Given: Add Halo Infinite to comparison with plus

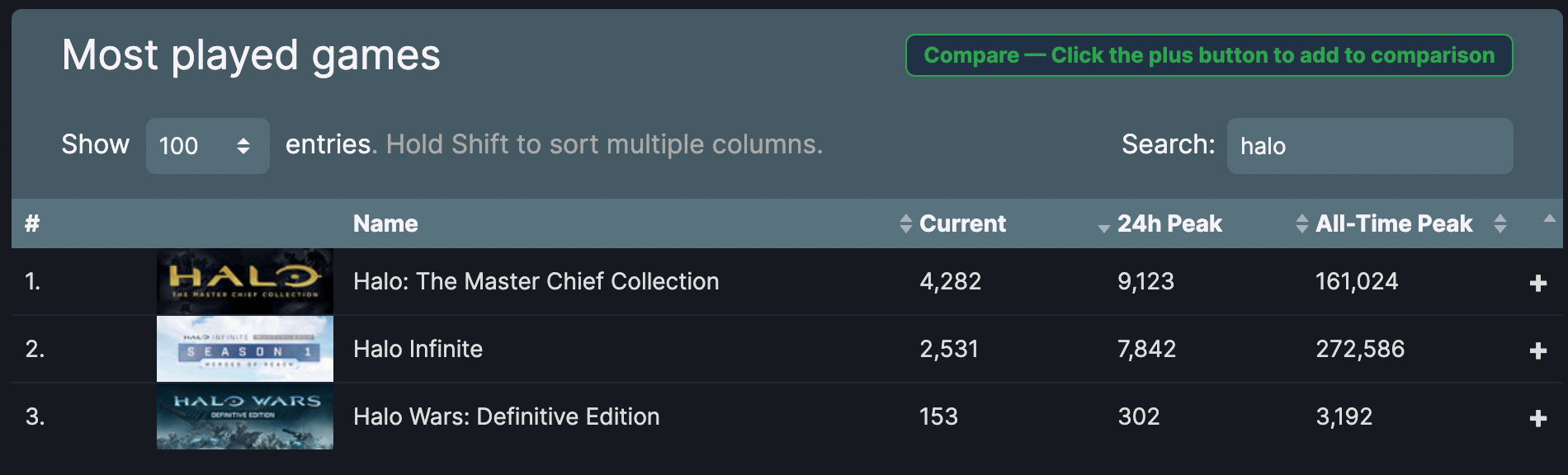Looking at the screenshot, I should (x=1537, y=350).
